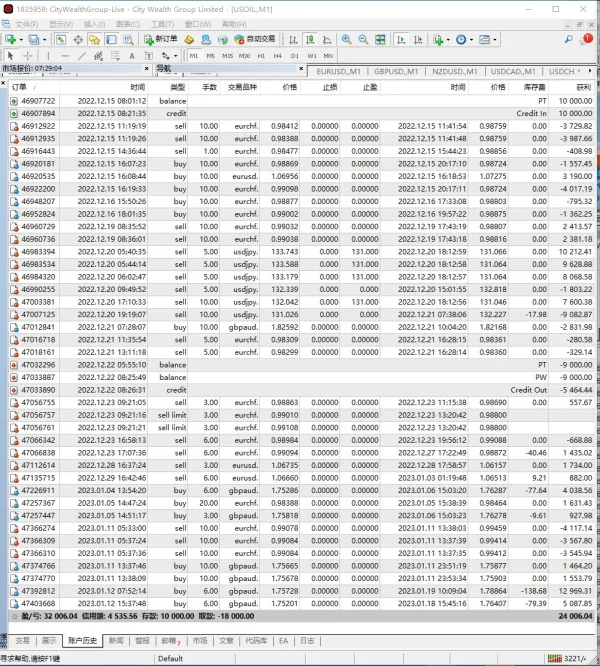
Task: Select the vertical line drawing tool
Action: click(49, 56)
